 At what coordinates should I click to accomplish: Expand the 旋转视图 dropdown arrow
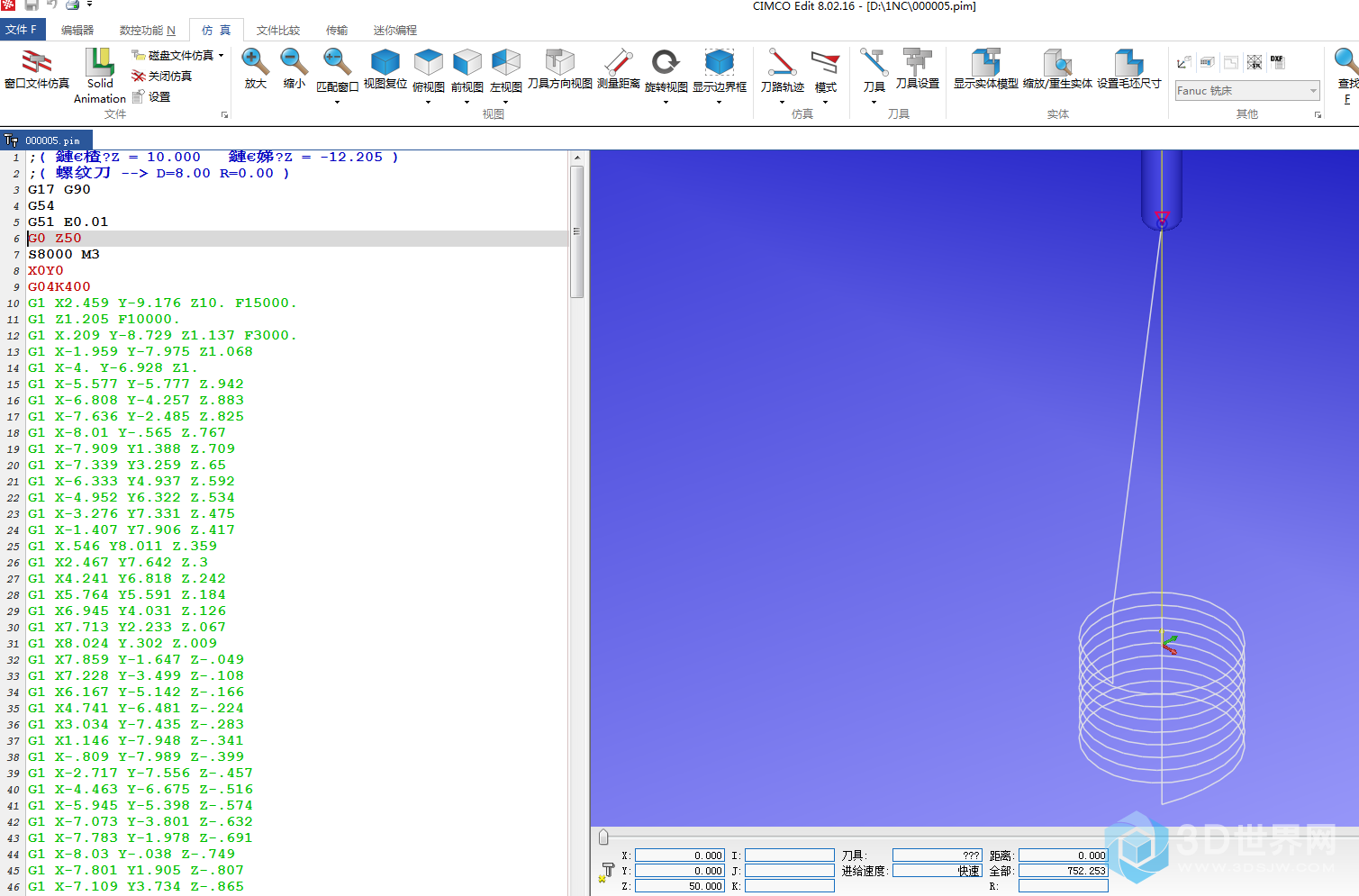666,102
